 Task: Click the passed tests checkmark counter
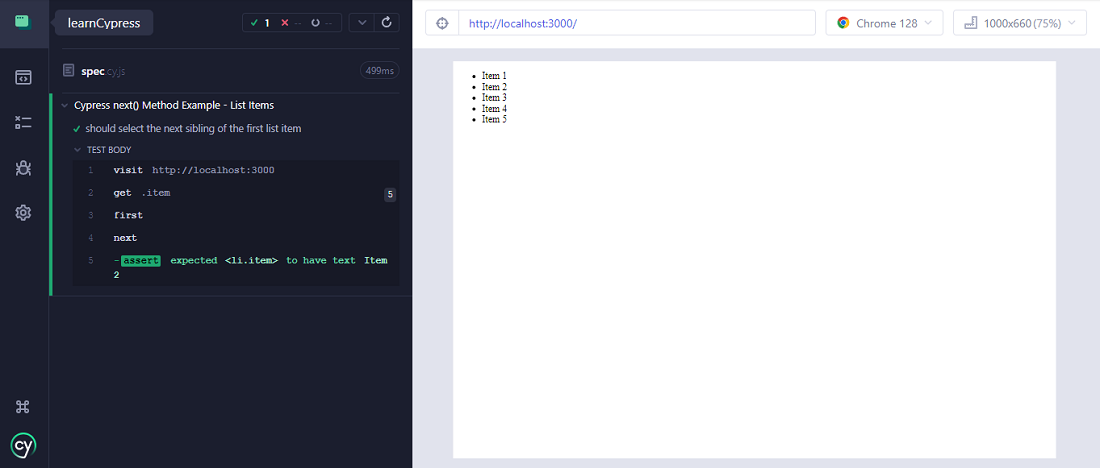pyautogui.click(x=260, y=23)
